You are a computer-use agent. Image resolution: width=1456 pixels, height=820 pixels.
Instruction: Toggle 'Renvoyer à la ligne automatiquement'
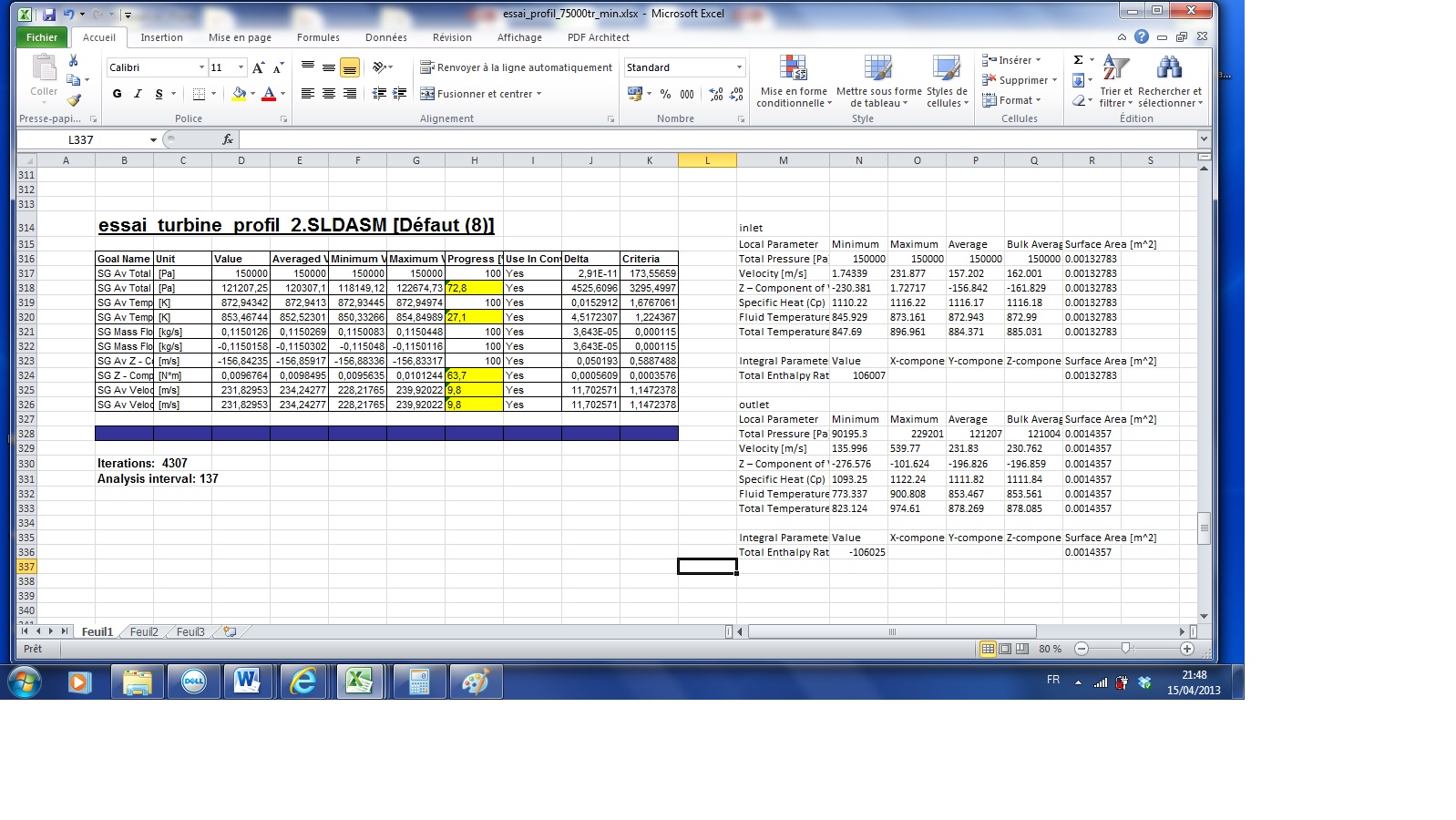516,67
